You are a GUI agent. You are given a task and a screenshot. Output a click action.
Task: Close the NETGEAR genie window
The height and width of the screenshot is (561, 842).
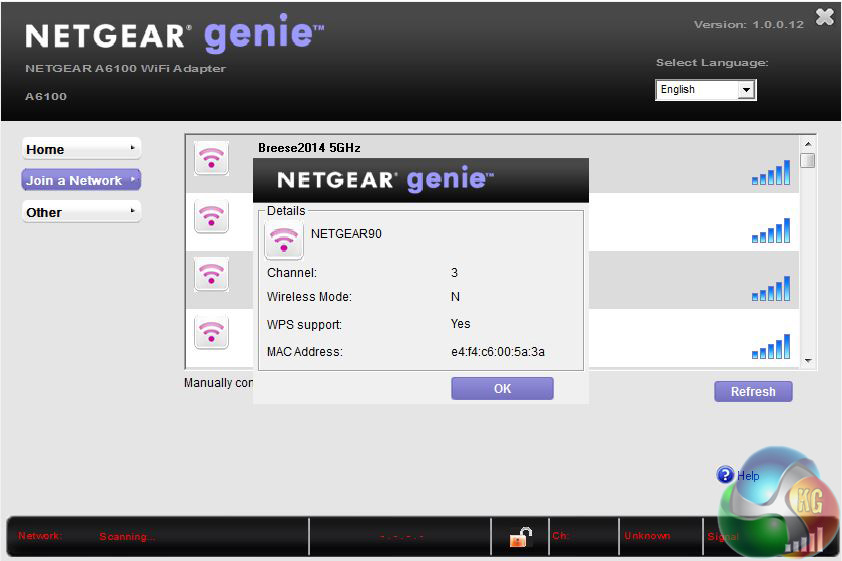point(825,17)
